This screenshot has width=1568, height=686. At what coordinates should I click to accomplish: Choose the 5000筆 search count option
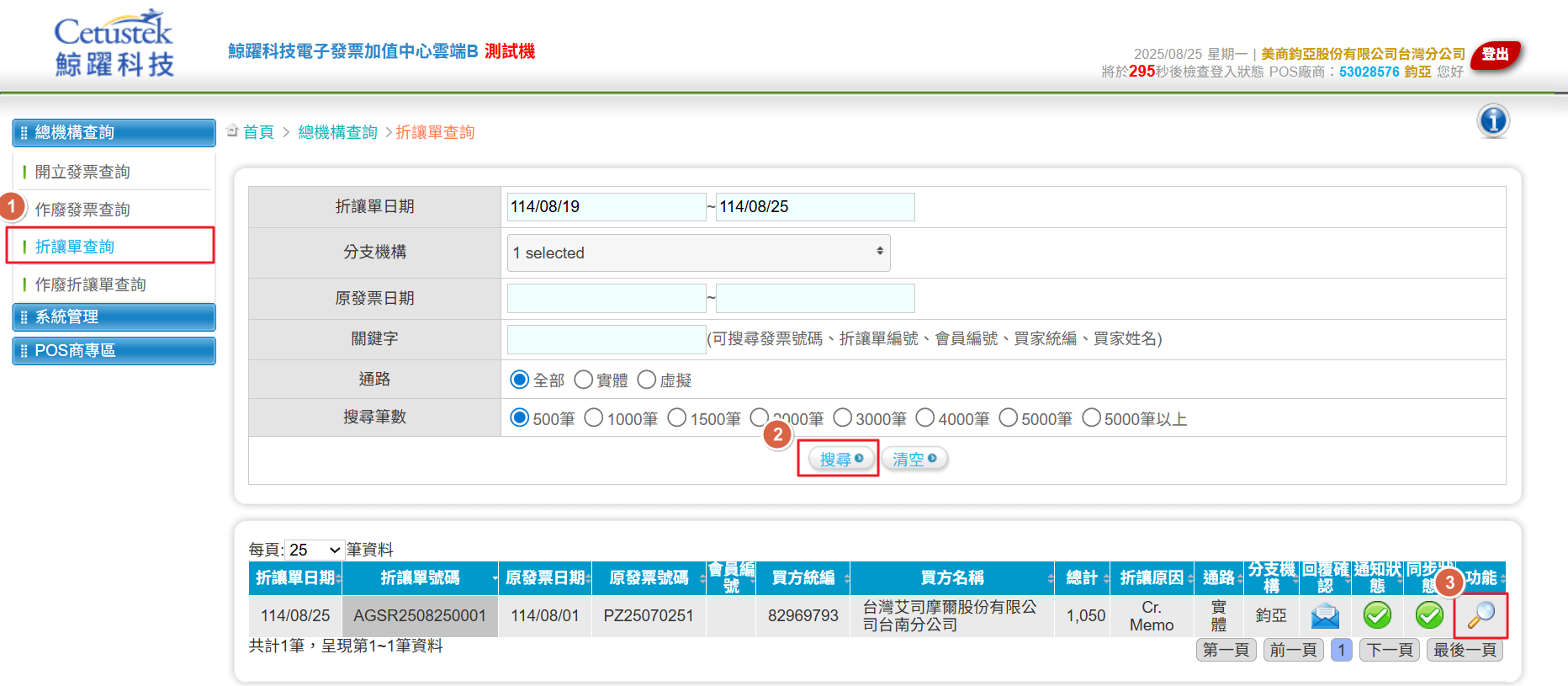tap(1008, 417)
